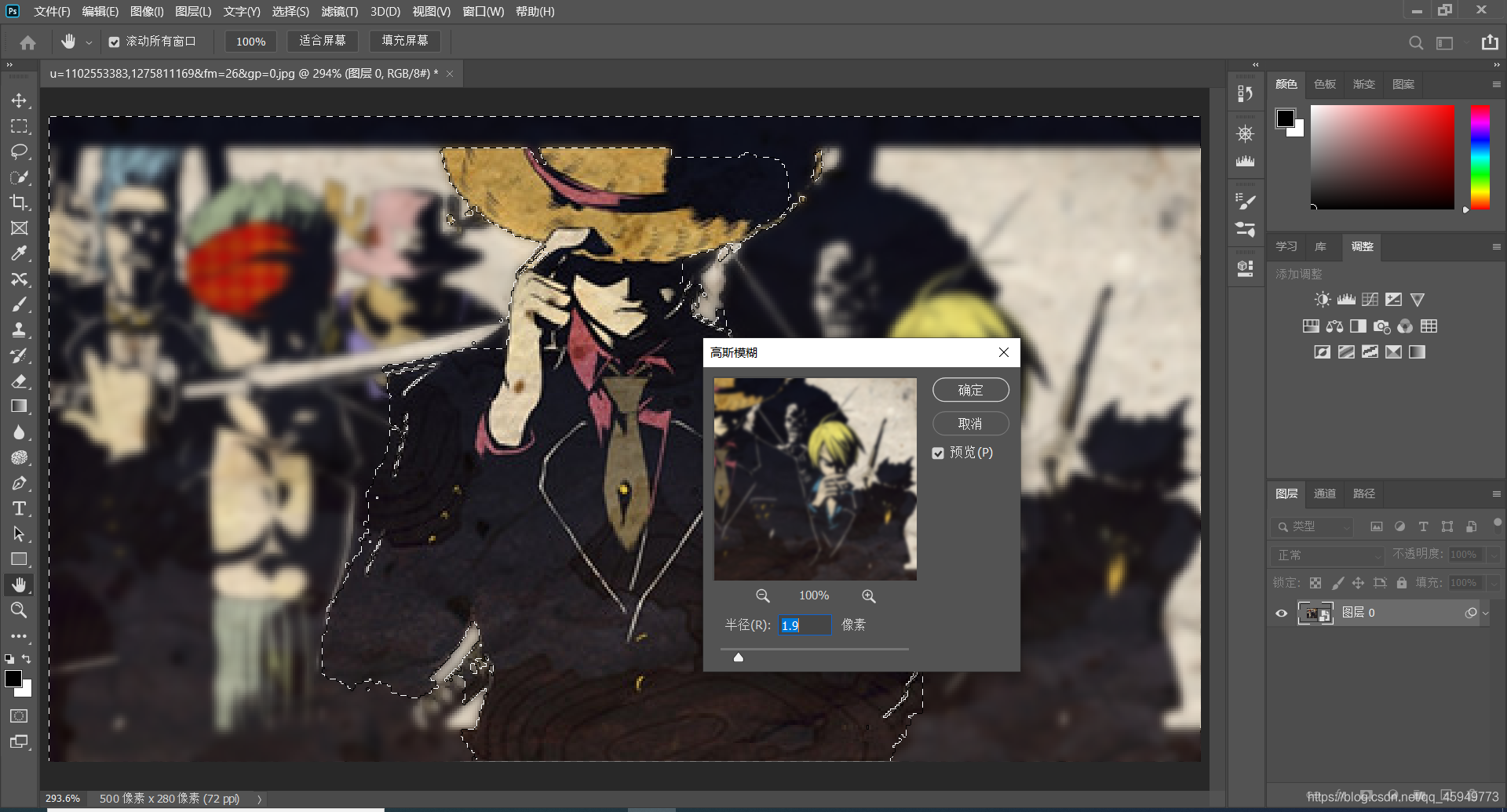Open the 图像(I) menu
This screenshot has height=812, width=1507.
147,12
